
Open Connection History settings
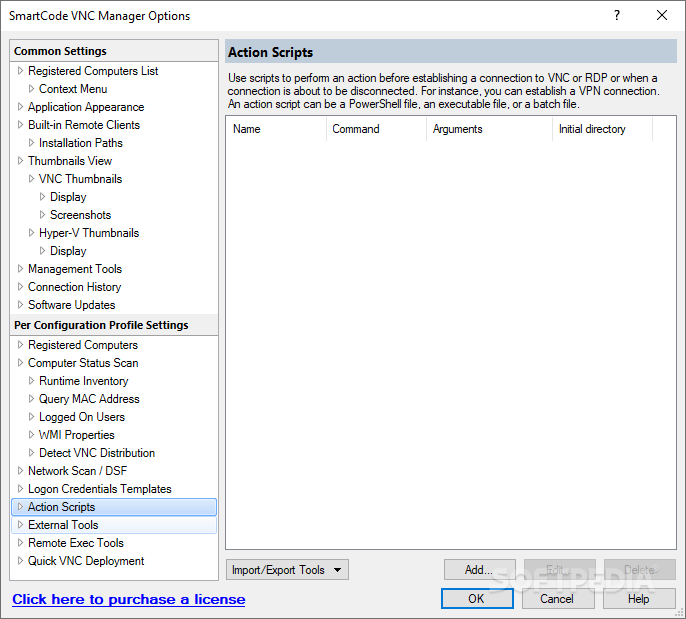click(74, 287)
